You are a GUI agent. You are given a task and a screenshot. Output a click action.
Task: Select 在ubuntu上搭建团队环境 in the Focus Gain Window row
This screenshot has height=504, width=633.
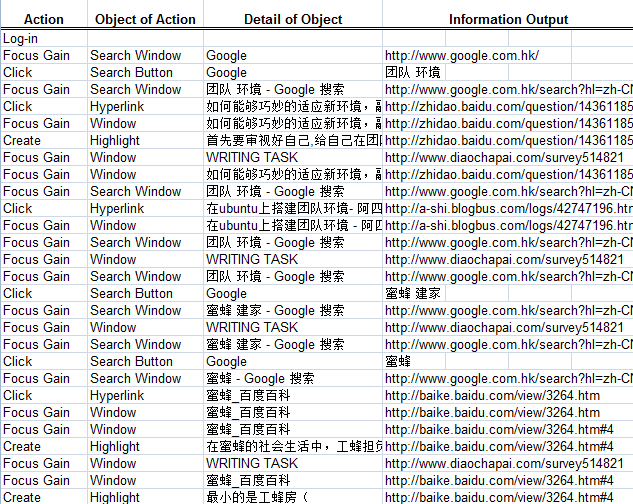point(294,226)
